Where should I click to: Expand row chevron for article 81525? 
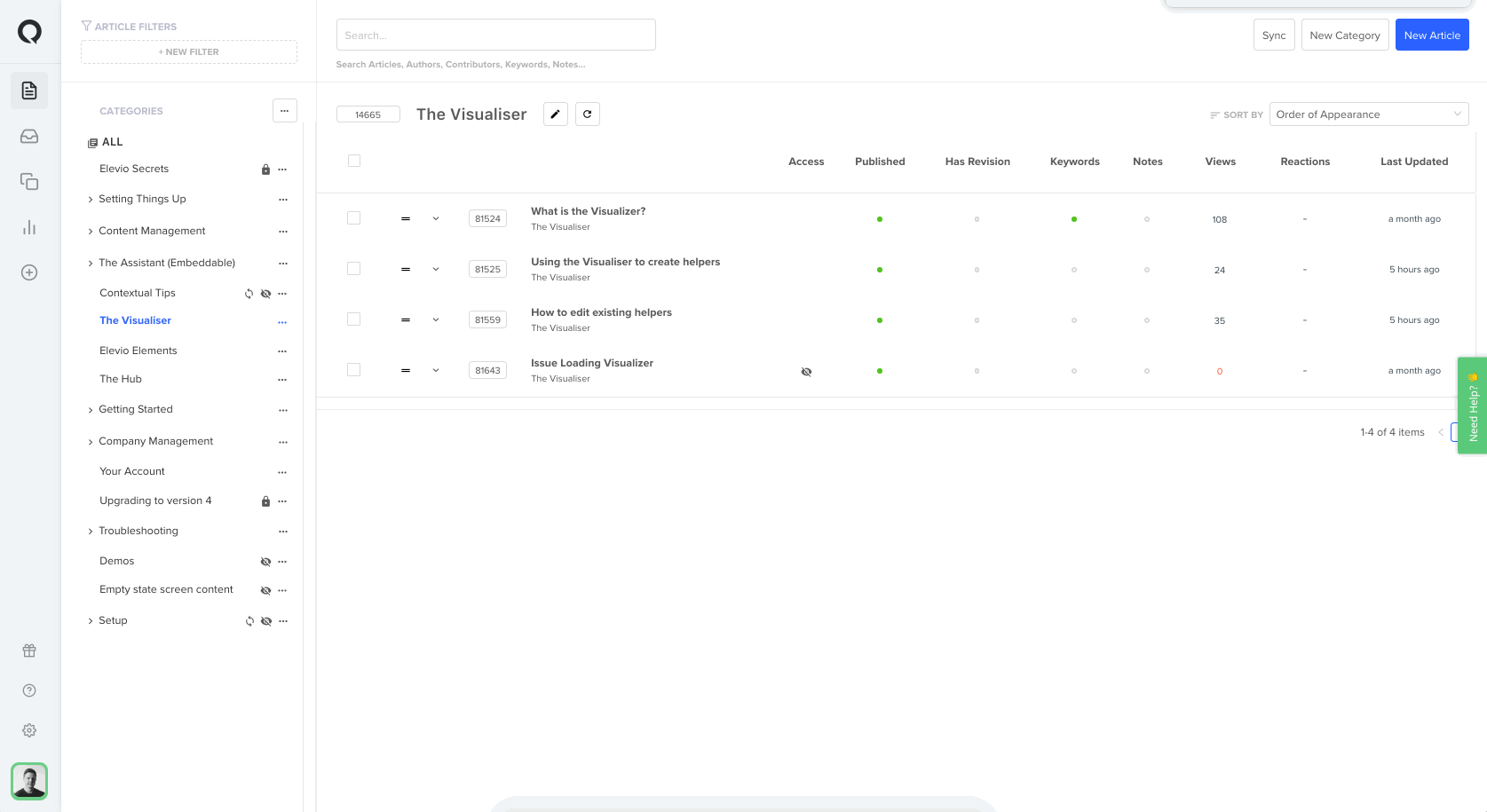coord(436,269)
